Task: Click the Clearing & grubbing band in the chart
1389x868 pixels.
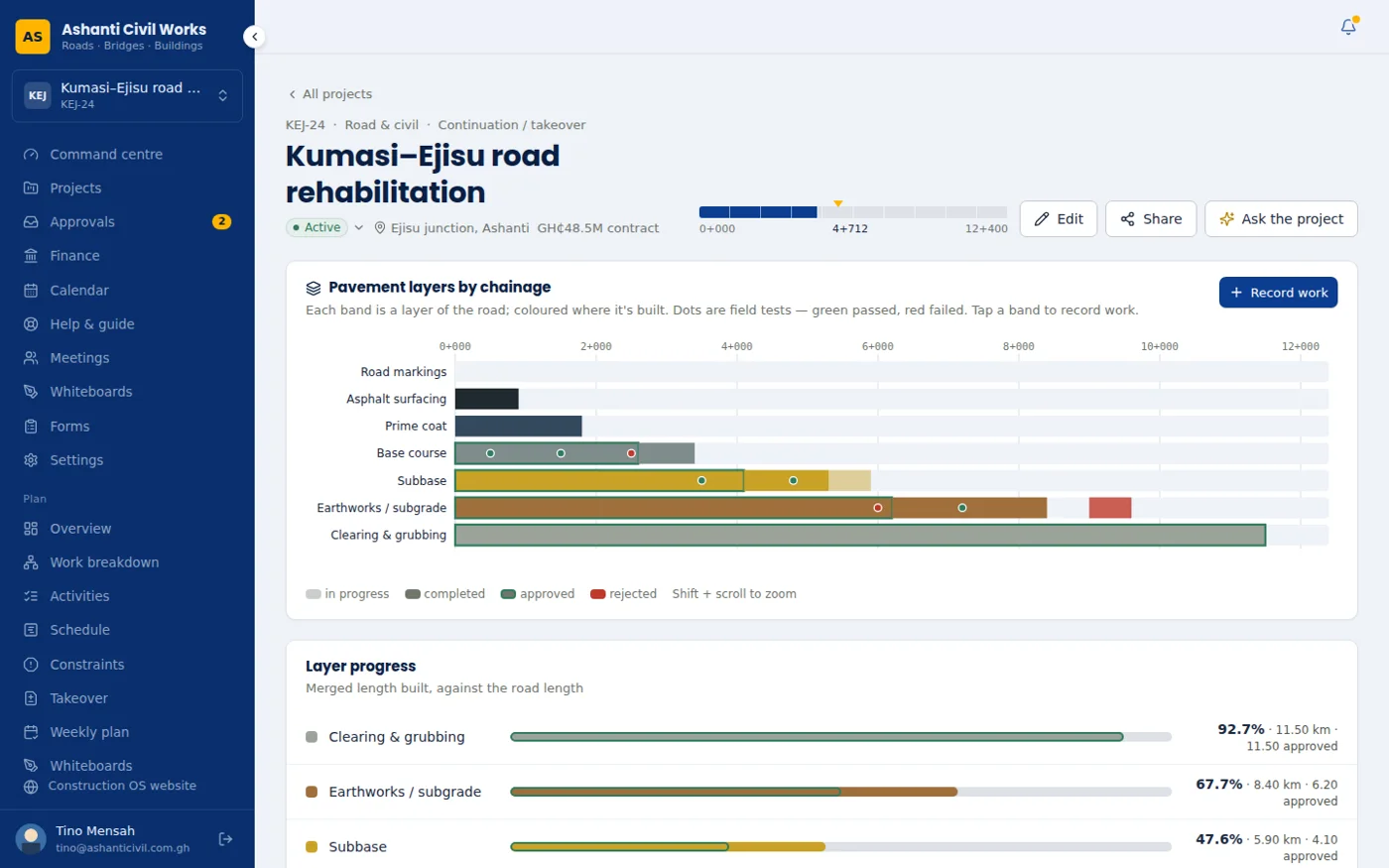Action: coord(860,535)
